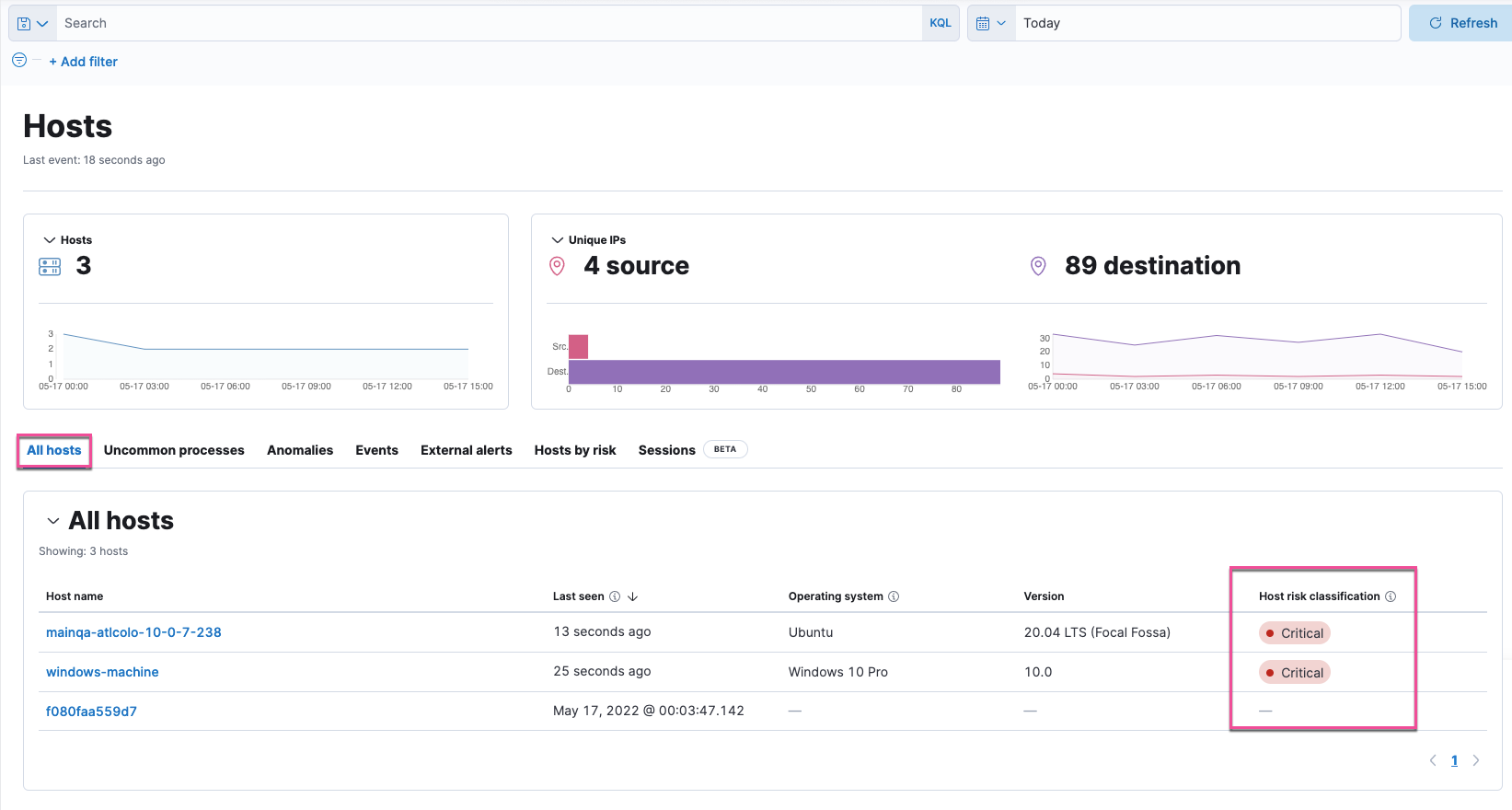Screen dimensions: 1512x810
Task: Toggle KQL query language switch
Action: click(x=940, y=23)
